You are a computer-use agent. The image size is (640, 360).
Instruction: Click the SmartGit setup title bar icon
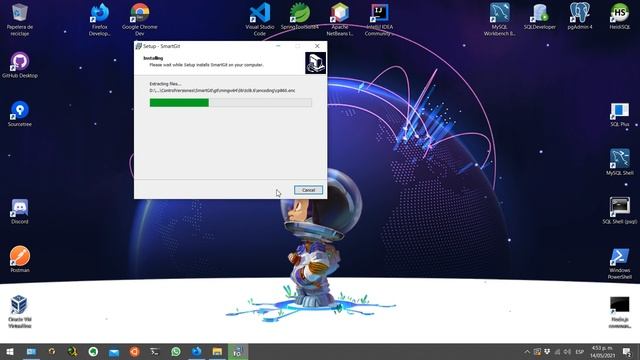139,46
